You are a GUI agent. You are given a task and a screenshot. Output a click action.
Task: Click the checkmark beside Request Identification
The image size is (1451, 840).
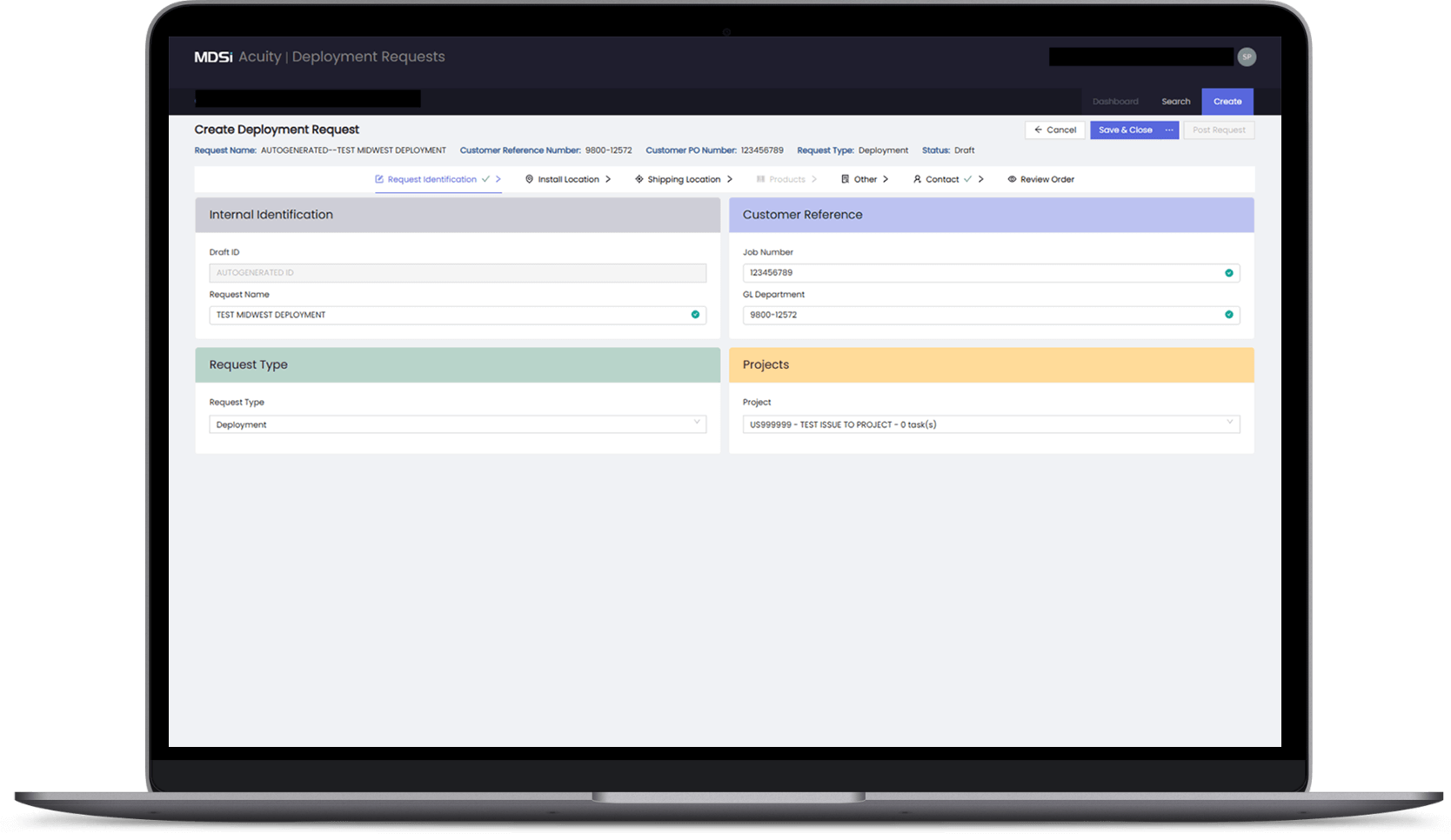[485, 179]
